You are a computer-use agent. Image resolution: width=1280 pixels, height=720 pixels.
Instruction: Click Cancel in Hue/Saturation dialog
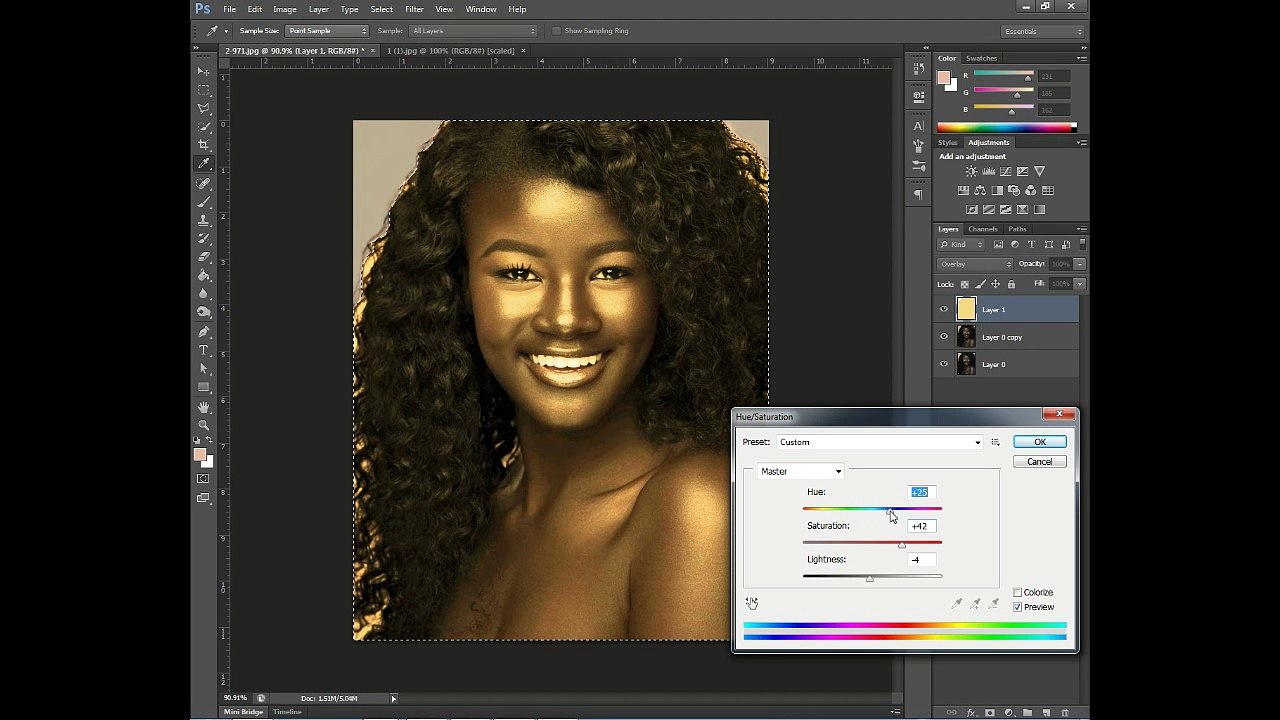pyautogui.click(x=1039, y=462)
